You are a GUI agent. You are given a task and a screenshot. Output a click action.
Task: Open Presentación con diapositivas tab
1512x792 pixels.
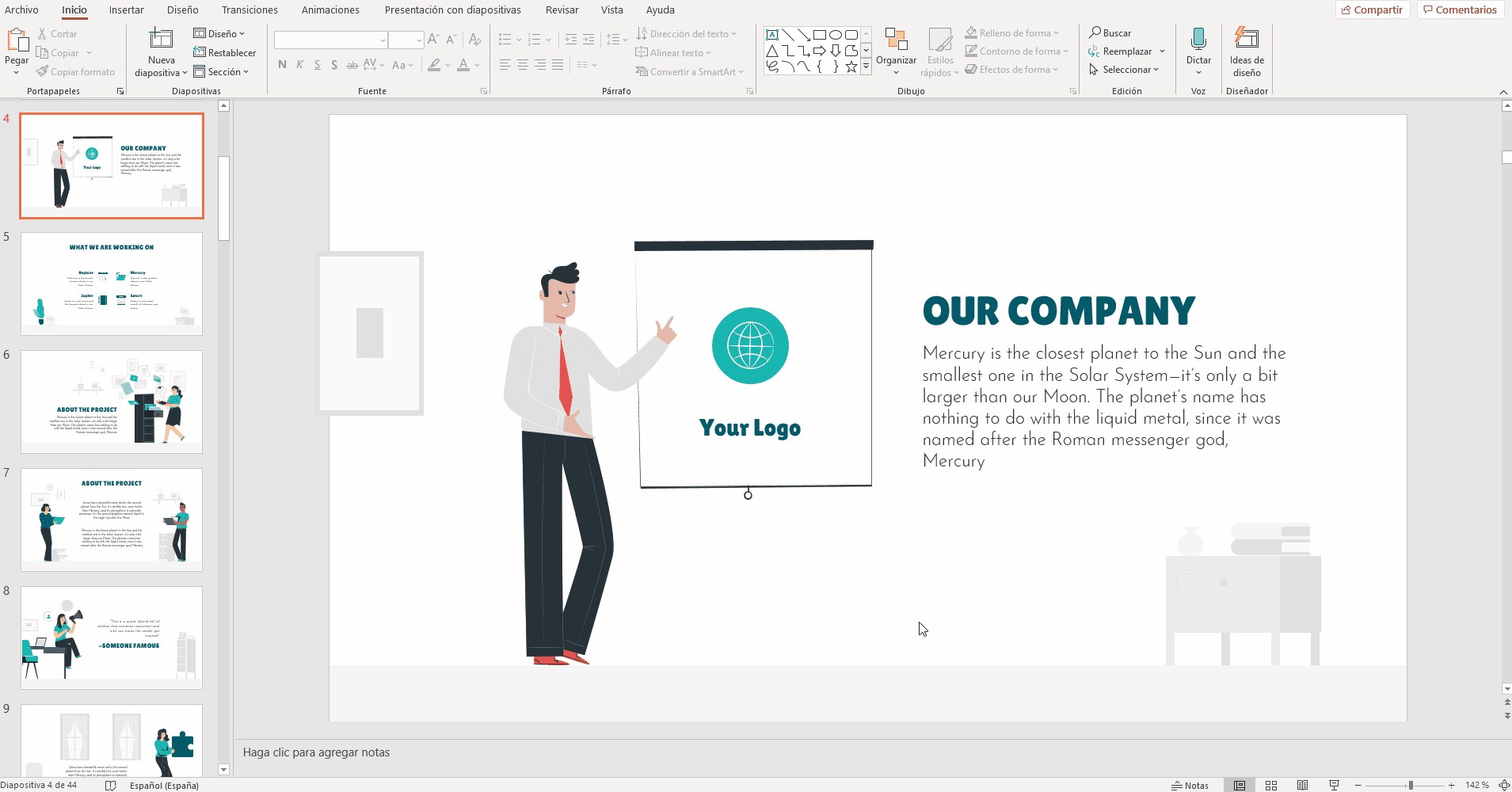tap(453, 10)
